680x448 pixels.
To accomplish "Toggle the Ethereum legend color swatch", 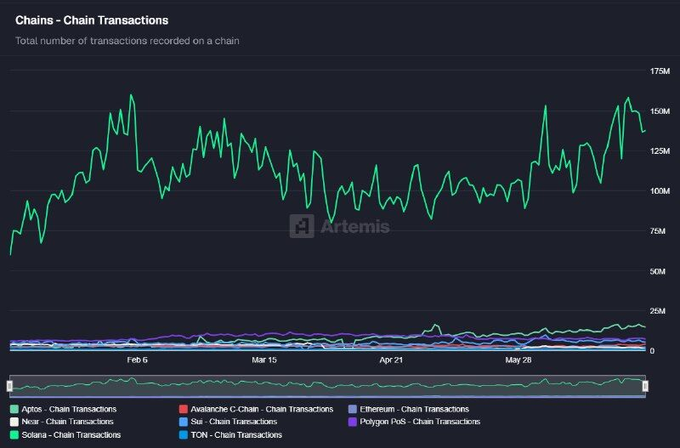I will coord(353,409).
